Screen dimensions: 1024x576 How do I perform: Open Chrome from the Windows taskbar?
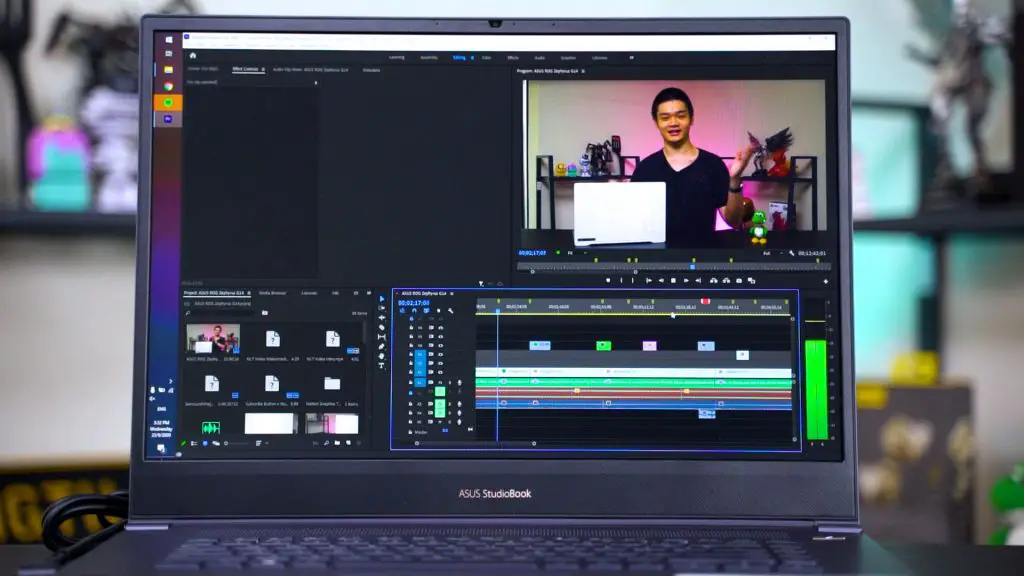[x=168, y=86]
